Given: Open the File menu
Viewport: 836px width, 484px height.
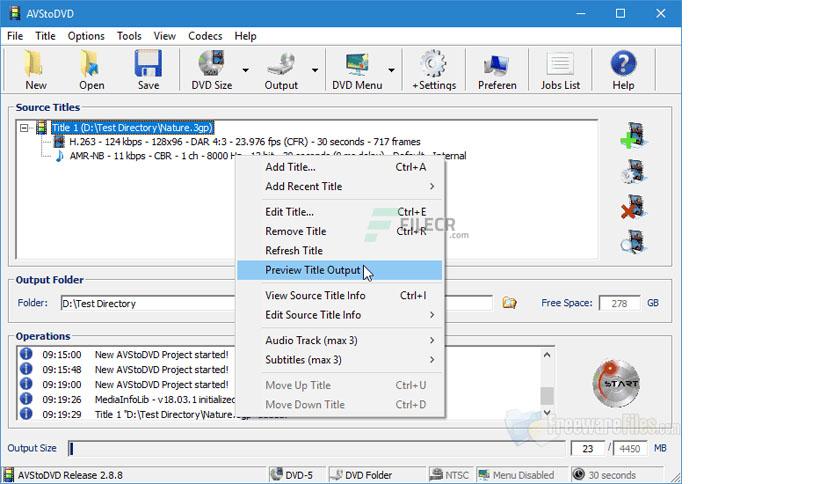Looking at the screenshot, I should click(x=15, y=36).
